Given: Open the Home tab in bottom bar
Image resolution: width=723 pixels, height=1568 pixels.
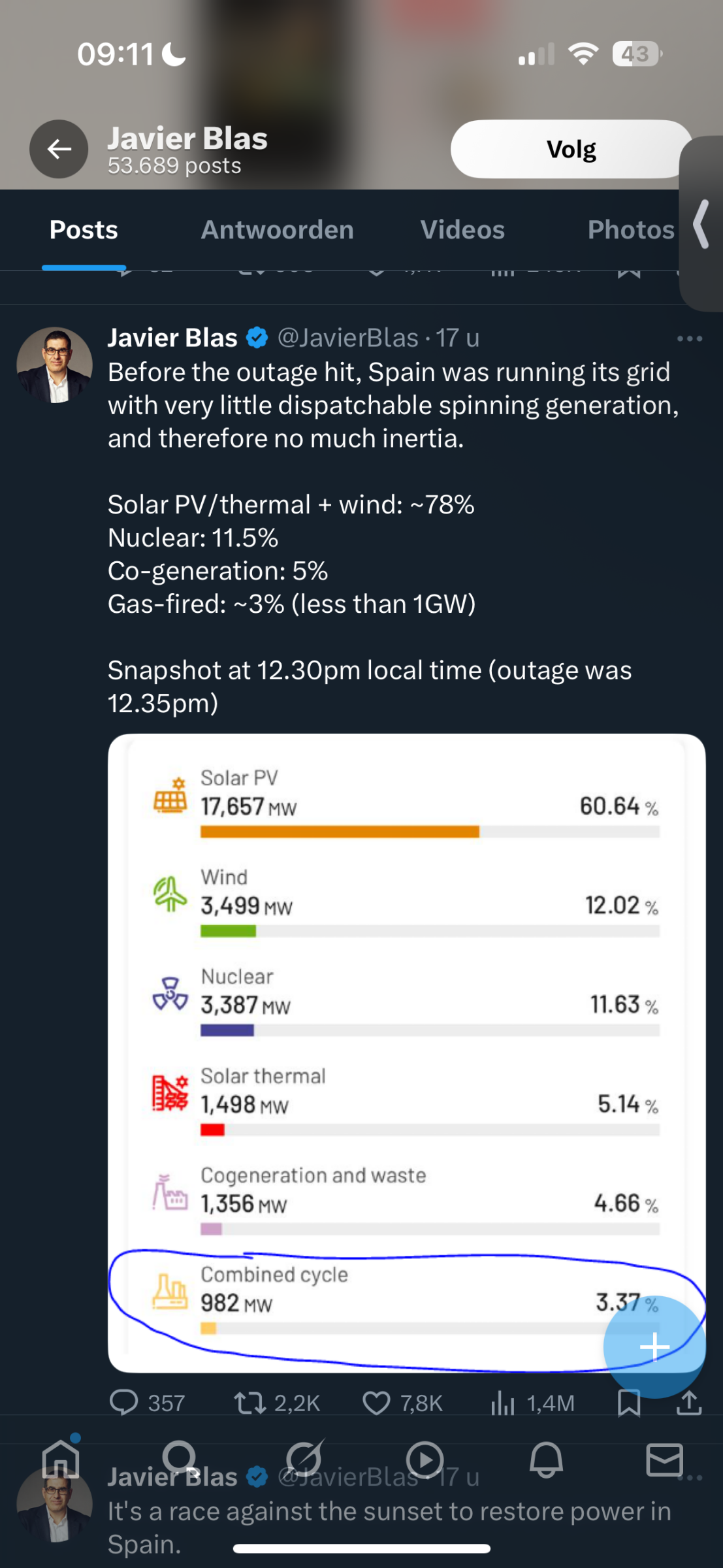Looking at the screenshot, I should 61,1460.
